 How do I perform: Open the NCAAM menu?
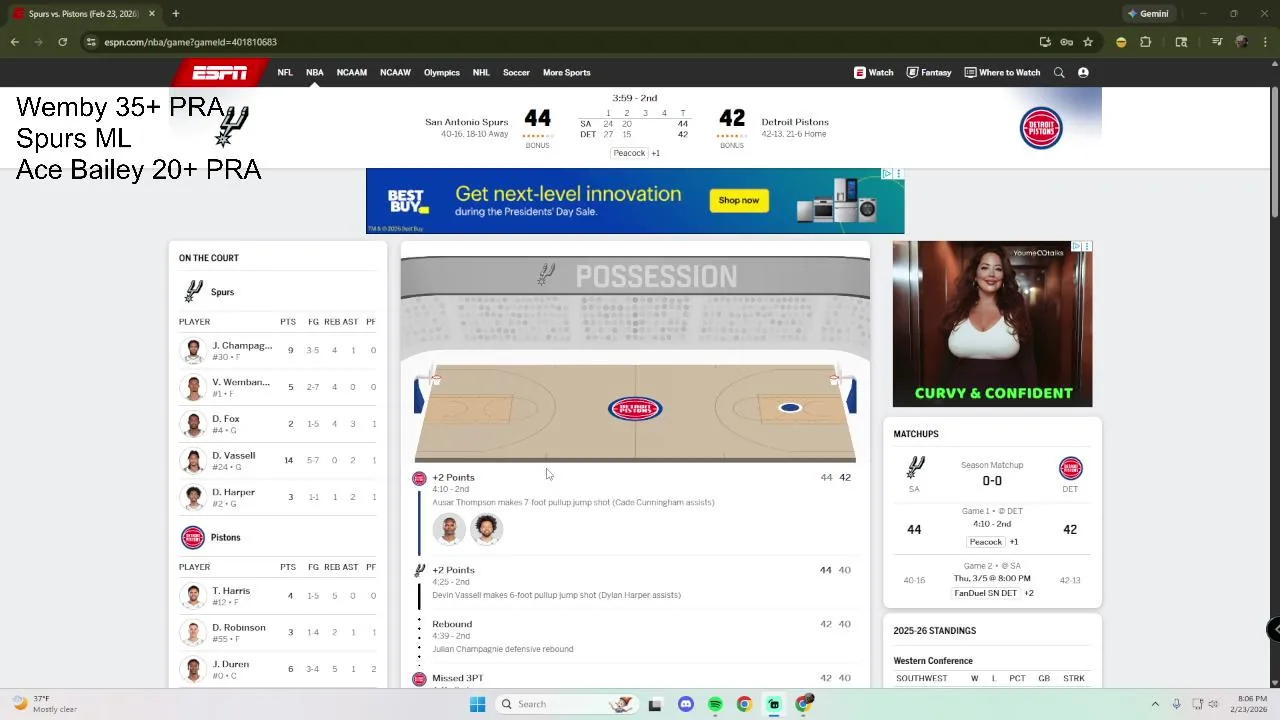pos(352,72)
